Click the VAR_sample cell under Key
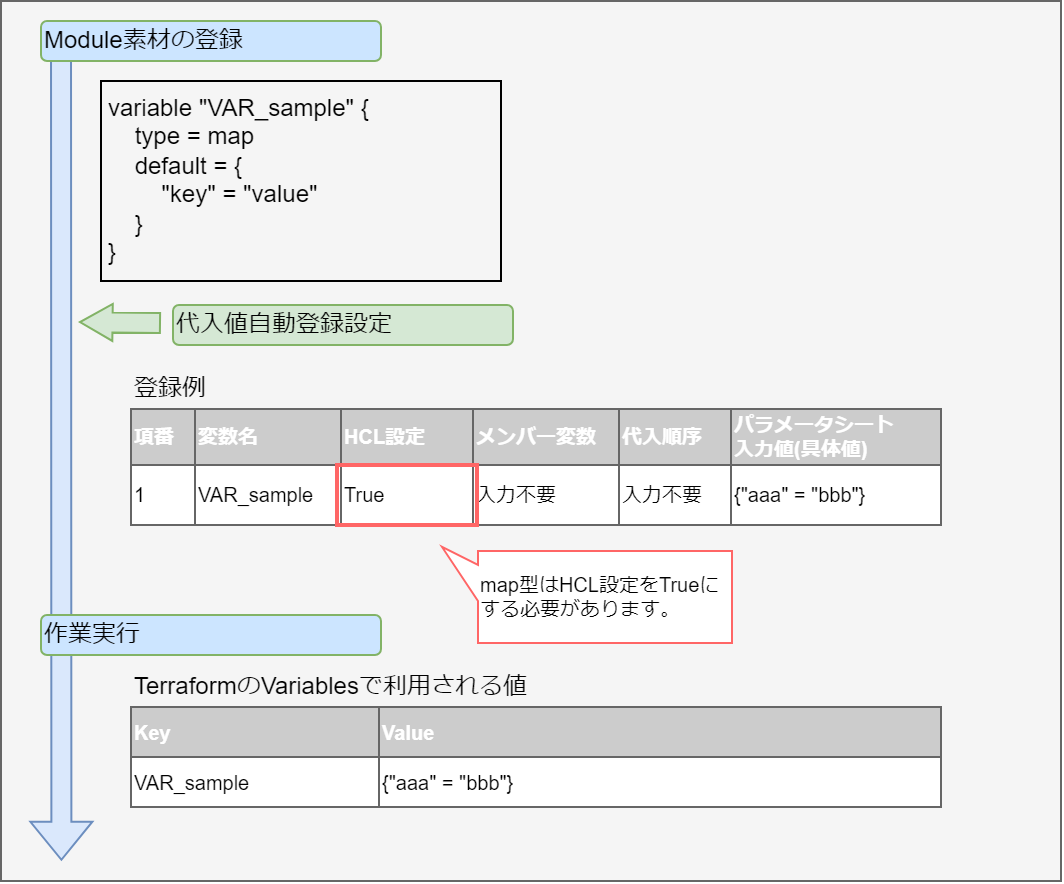This screenshot has height=884, width=1064. [254, 783]
